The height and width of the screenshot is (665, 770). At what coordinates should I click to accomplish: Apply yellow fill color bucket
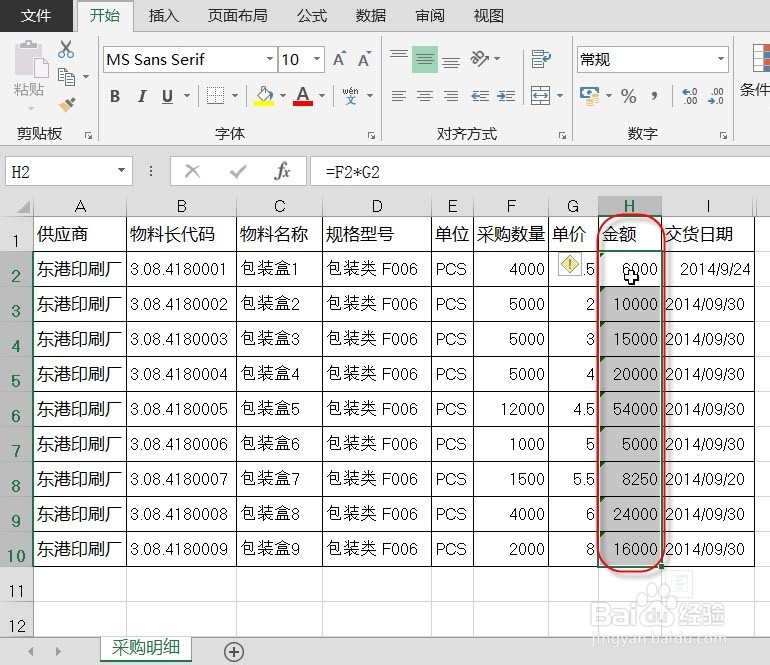(x=264, y=96)
